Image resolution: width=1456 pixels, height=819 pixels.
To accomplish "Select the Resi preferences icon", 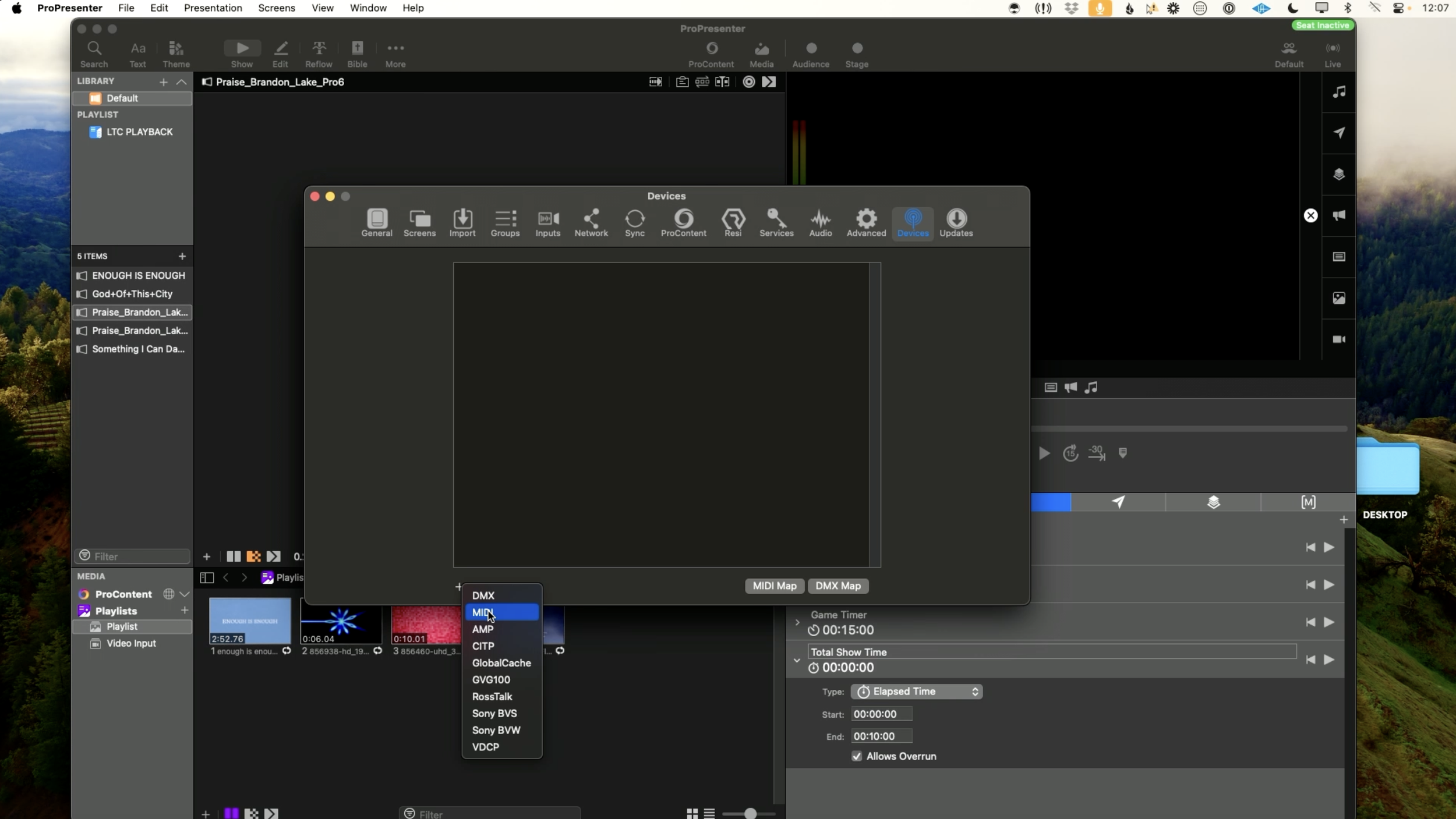I will [x=733, y=219].
